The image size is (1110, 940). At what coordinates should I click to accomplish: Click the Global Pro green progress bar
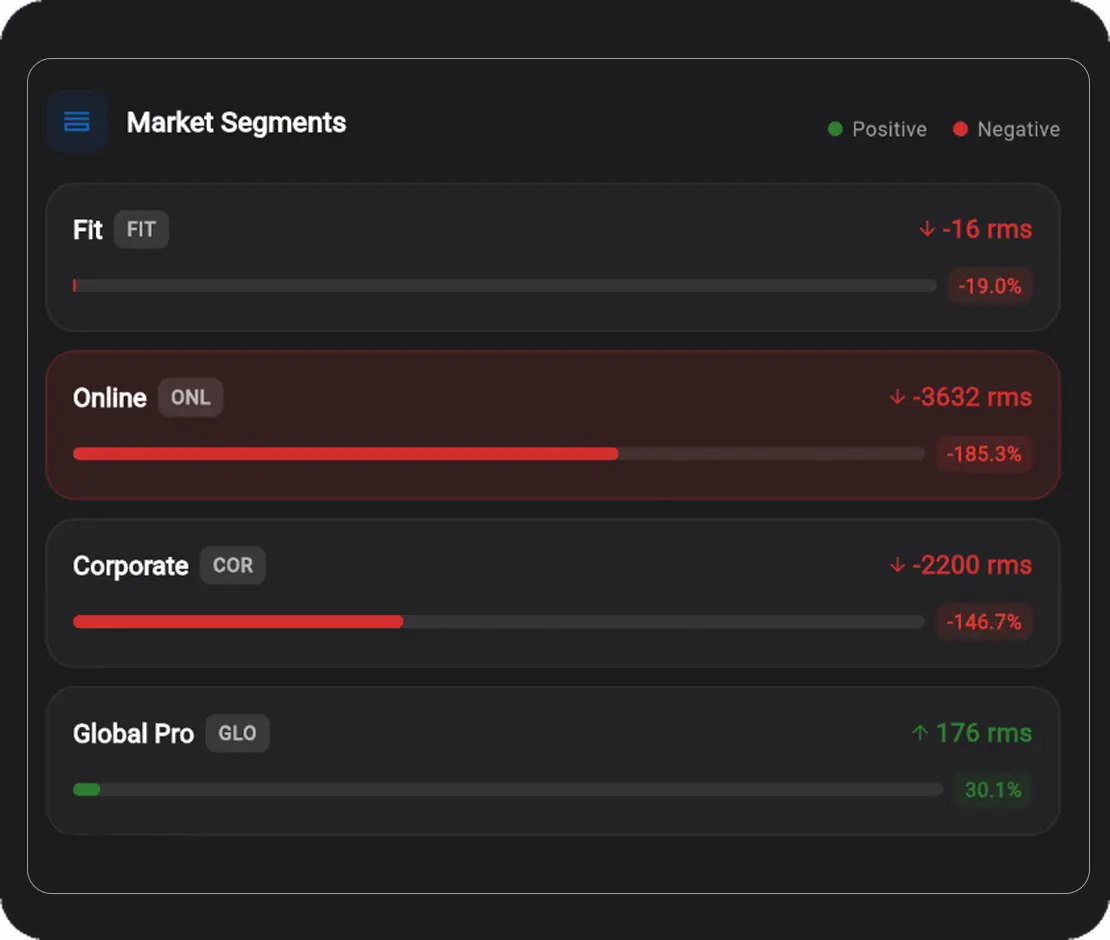click(x=86, y=789)
